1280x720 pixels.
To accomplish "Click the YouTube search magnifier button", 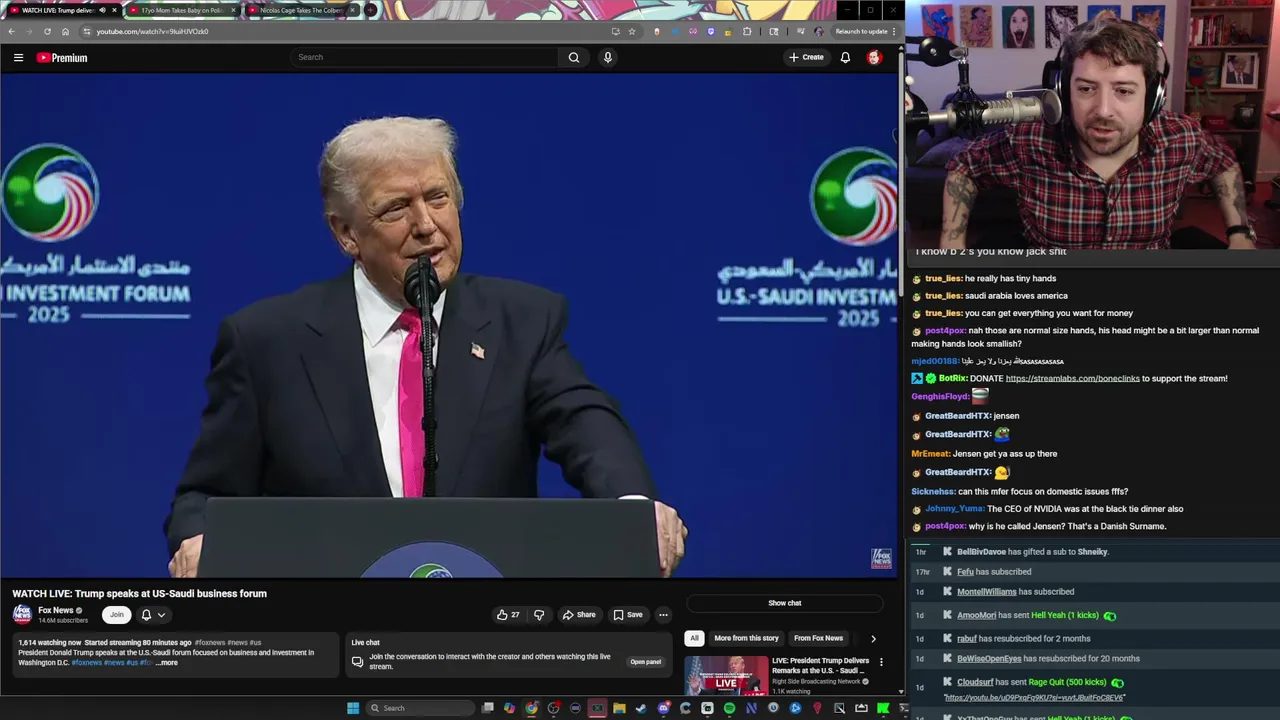I will point(574,57).
